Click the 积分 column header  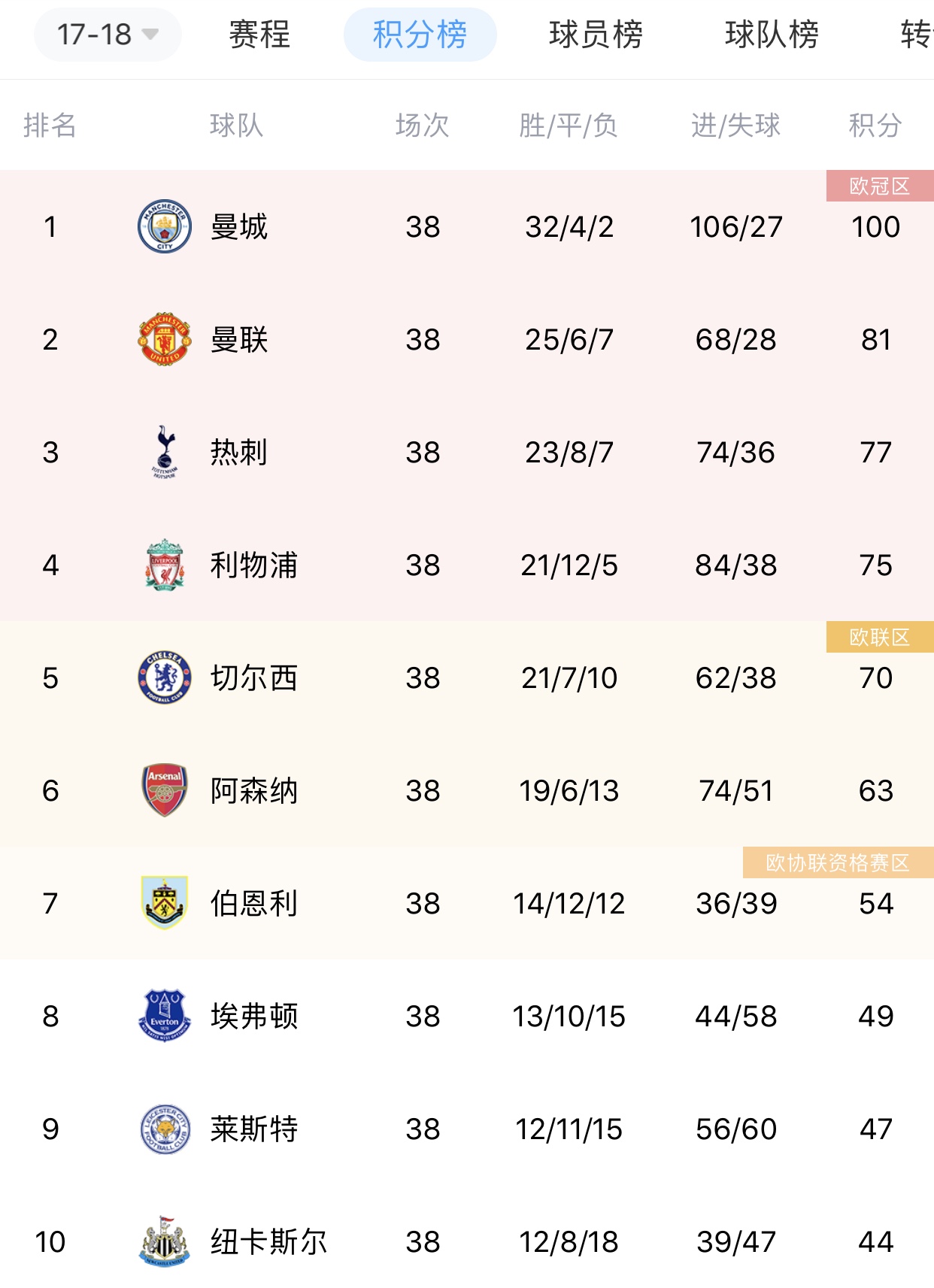(875, 125)
